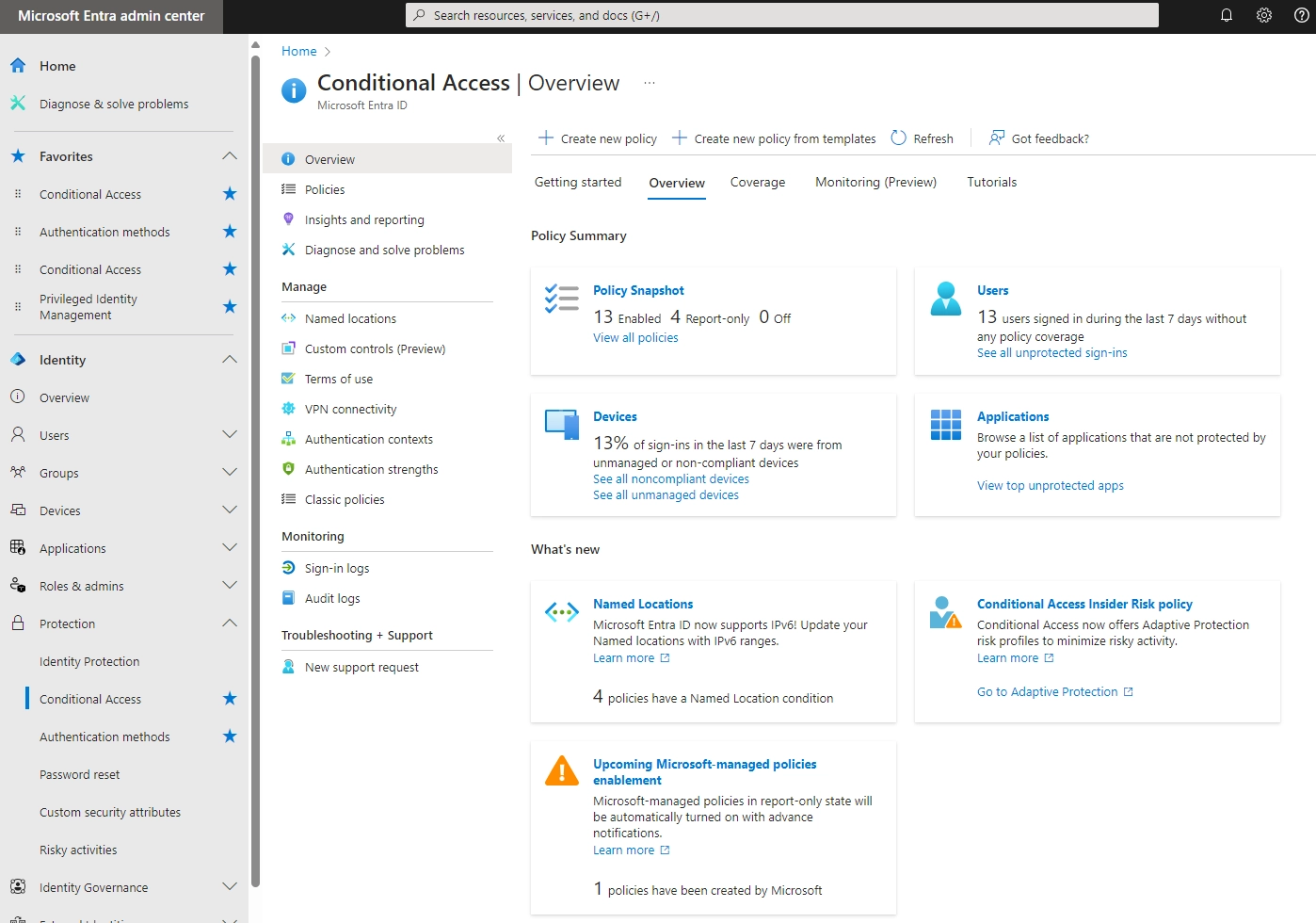
Task: Toggle star for Authentication methods under Protection
Action: (x=230, y=737)
